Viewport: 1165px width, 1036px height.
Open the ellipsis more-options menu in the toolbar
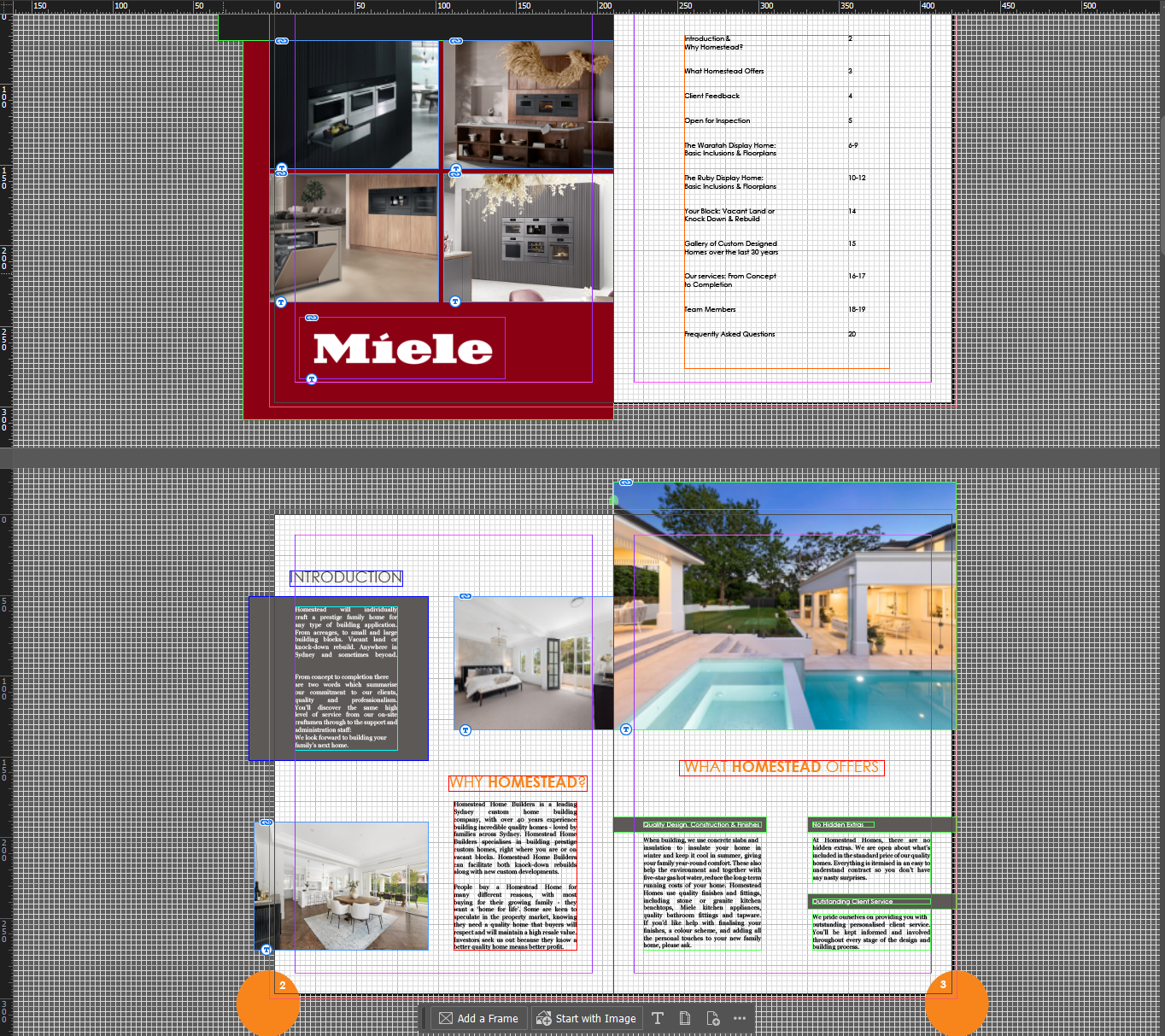coord(740,1018)
